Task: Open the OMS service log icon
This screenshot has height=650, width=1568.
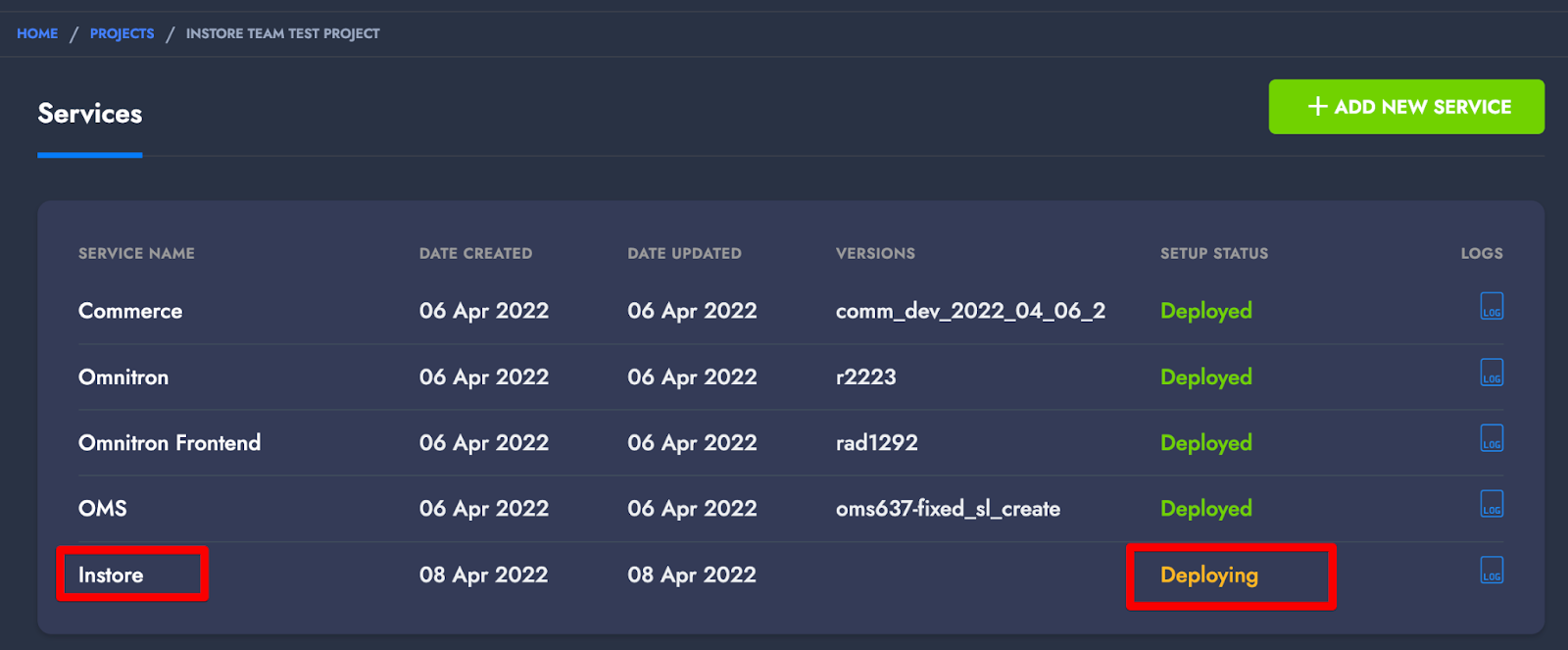Action: tap(1492, 504)
